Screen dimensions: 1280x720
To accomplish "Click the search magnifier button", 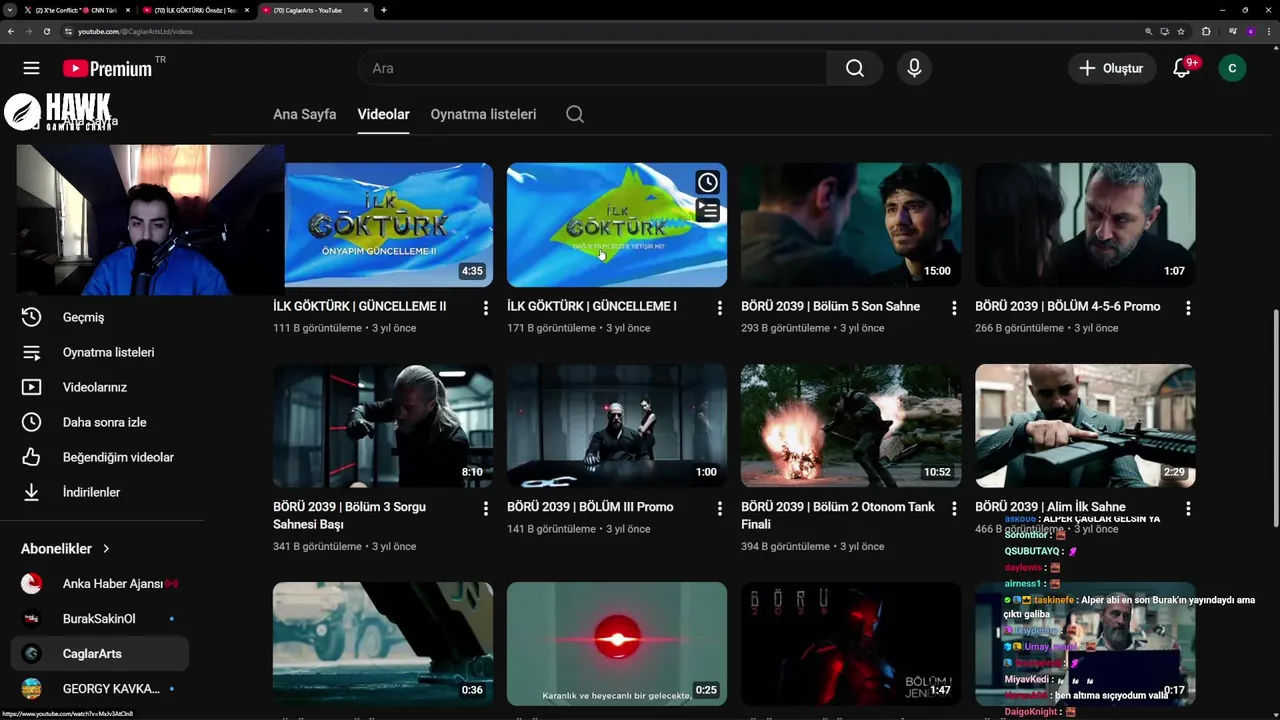I will coord(854,68).
